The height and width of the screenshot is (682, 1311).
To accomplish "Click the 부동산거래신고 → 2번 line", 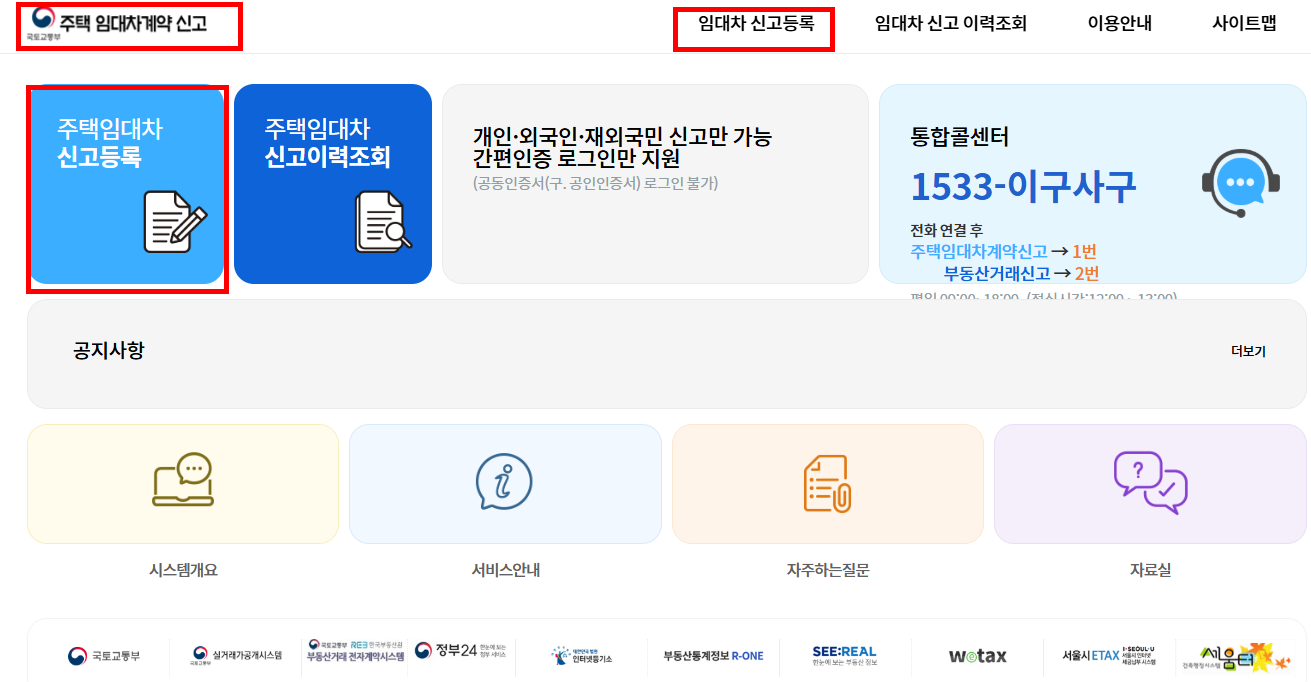I will (1021, 273).
